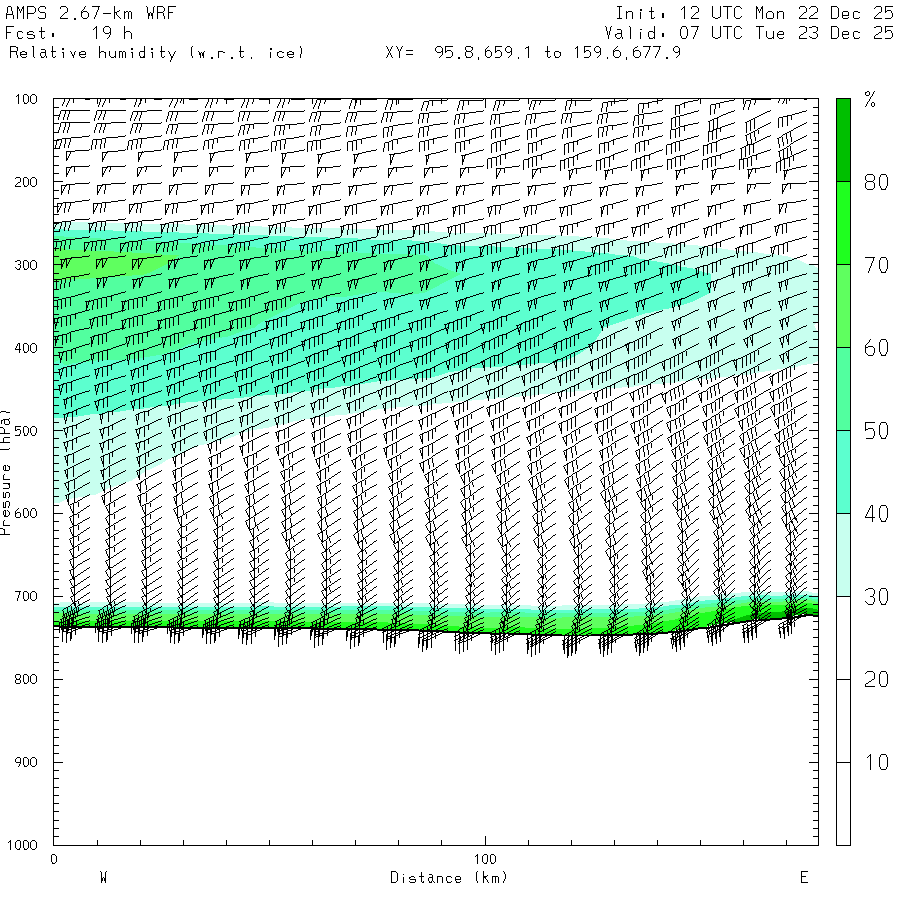Click the 'Pressure (hPa)' axis title
This screenshot has width=900, height=900.
pos(5,472)
